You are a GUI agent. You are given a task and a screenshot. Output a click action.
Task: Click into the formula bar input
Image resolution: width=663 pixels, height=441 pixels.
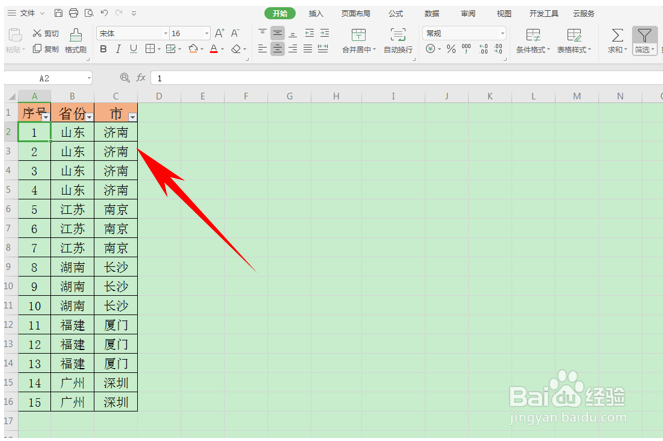[x=406, y=78]
